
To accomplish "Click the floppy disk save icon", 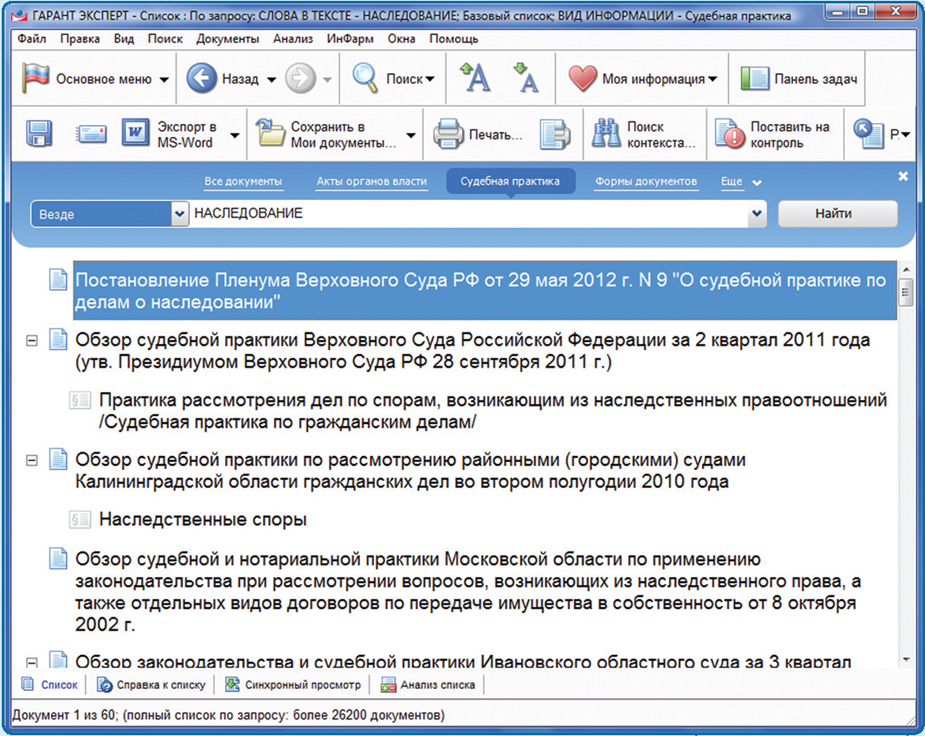I will [x=39, y=134].
